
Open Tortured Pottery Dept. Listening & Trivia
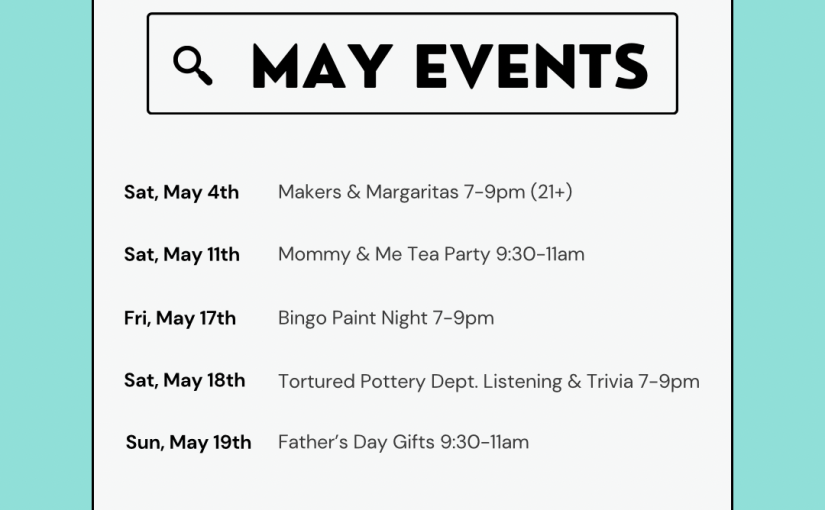point(489,382)
